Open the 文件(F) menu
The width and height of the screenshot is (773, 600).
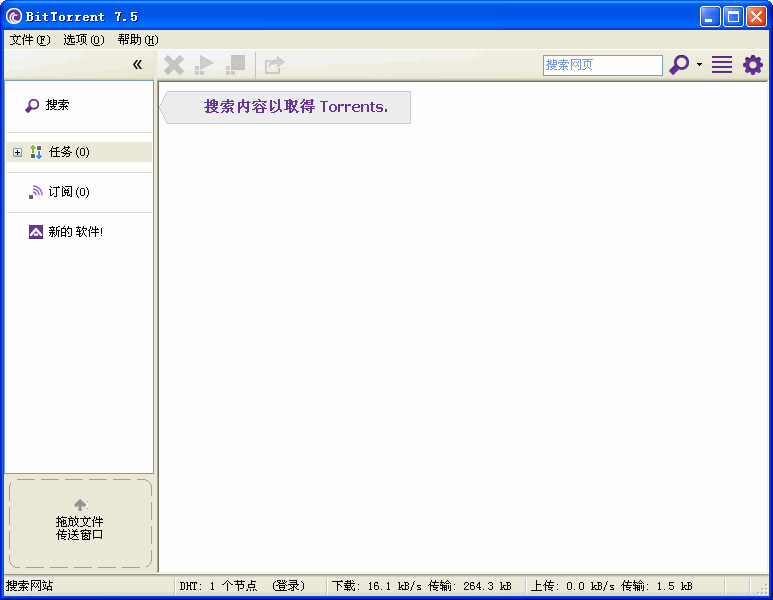pyautogui.click(x=30, y=39)
